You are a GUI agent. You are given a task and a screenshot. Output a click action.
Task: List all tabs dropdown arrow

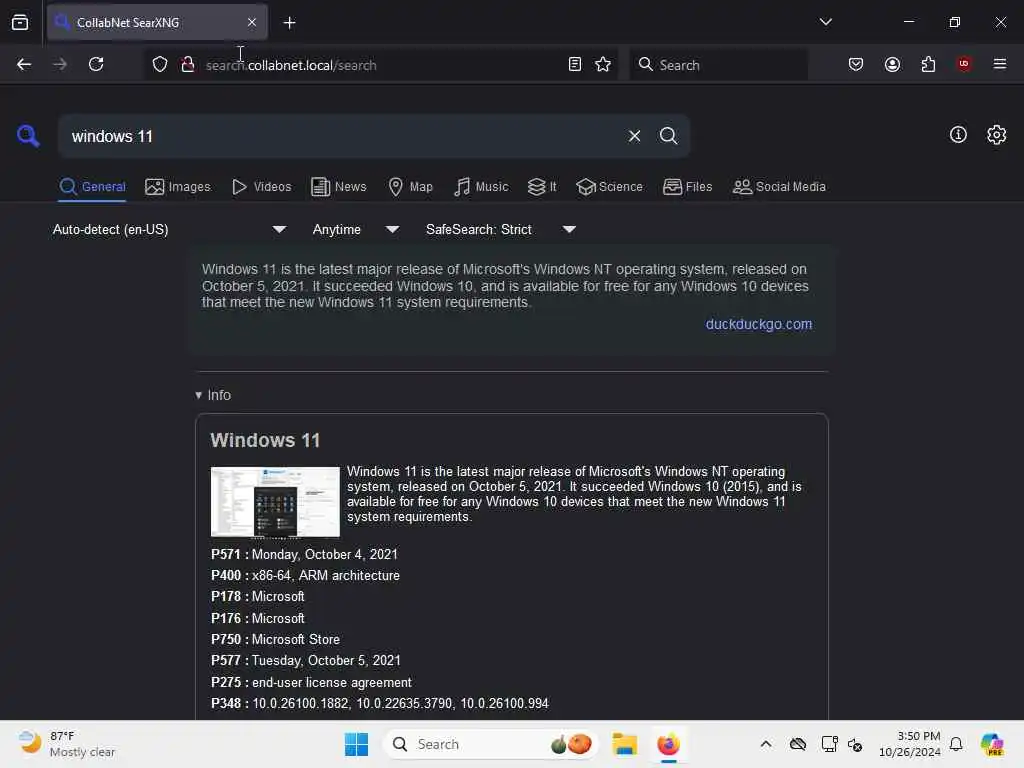(825, 22)
